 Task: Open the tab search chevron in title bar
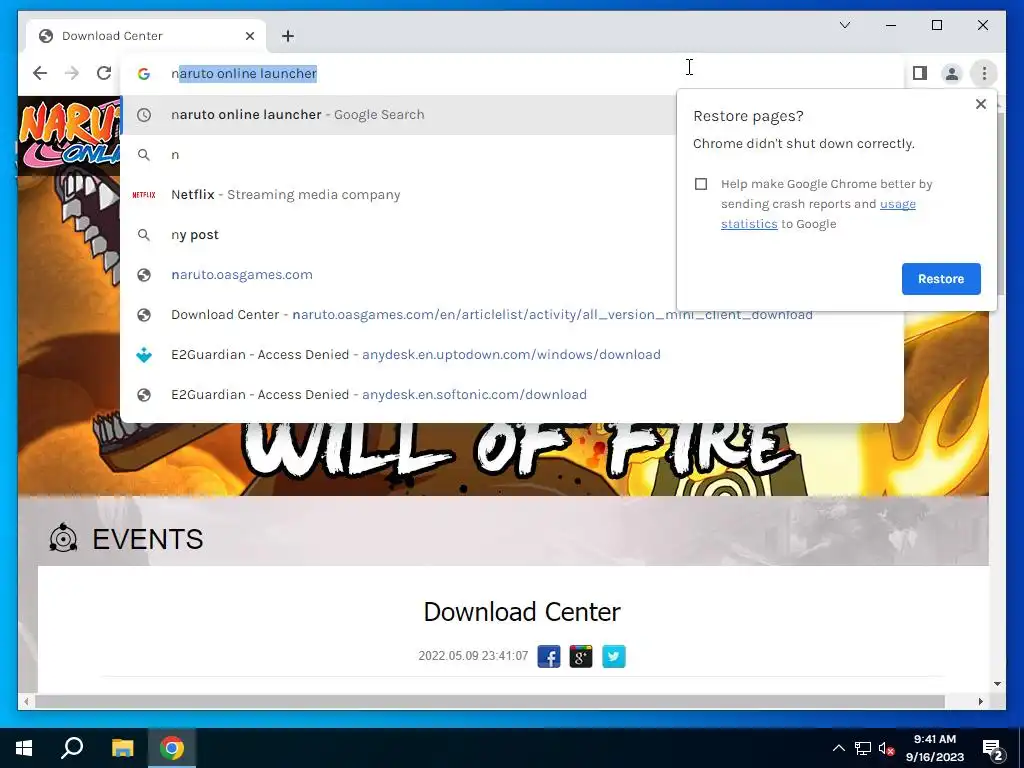point(844,25)
